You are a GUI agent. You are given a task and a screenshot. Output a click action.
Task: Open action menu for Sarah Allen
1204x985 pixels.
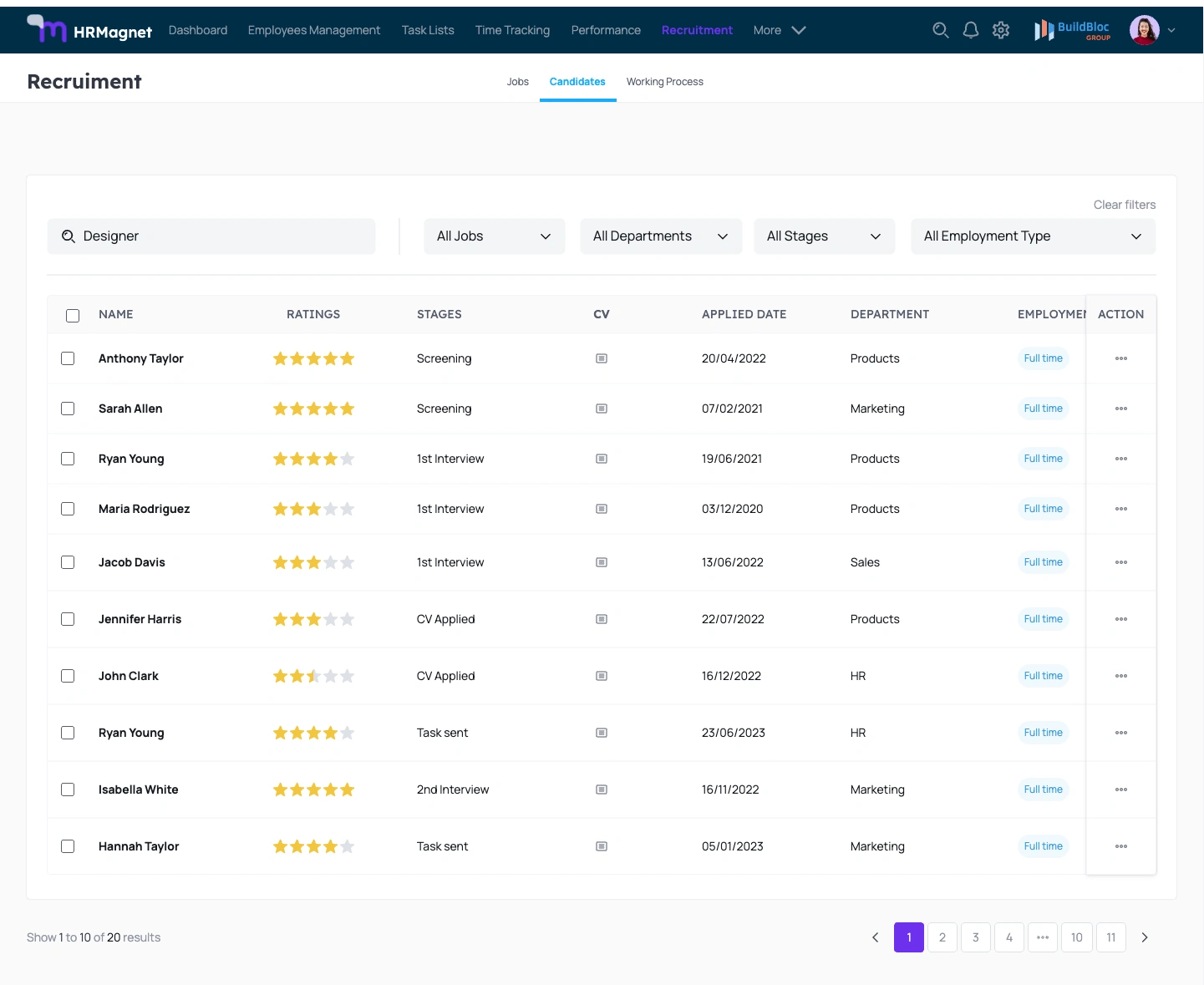point(1120,409)
